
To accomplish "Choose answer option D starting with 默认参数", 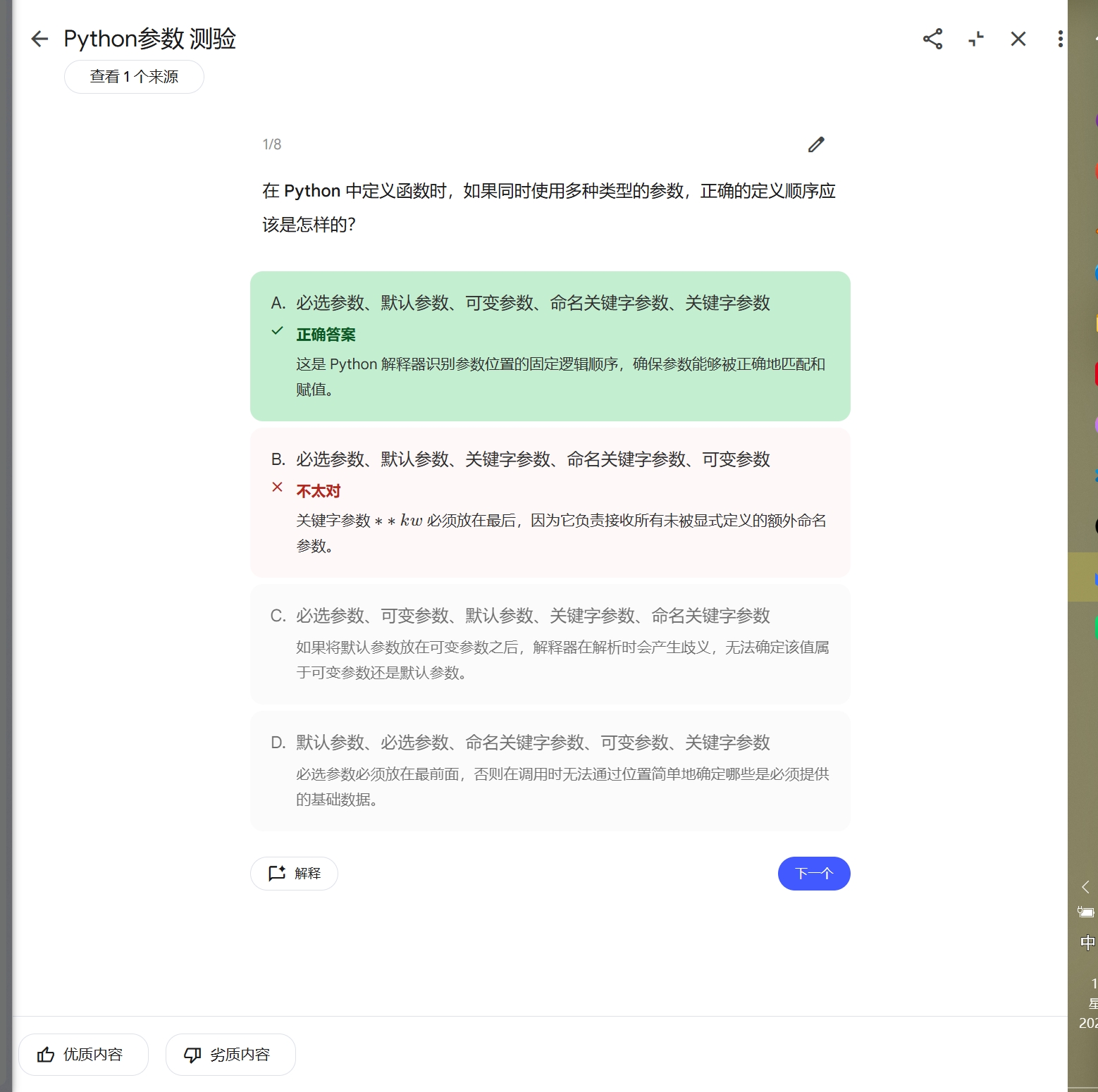I will [x=550, y=771].
